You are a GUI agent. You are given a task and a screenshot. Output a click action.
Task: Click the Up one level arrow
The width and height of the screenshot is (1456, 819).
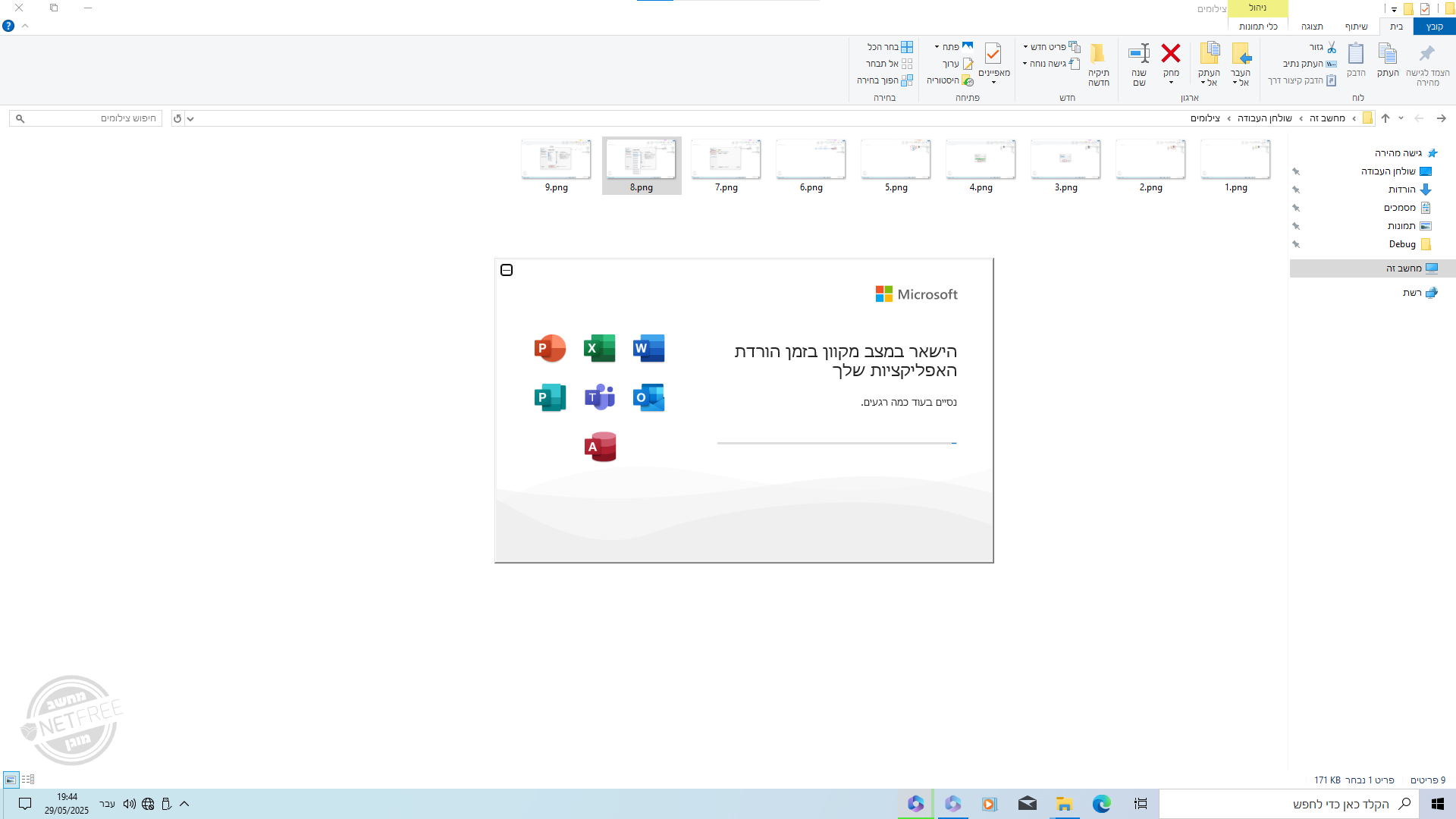tap(1385, 118)
